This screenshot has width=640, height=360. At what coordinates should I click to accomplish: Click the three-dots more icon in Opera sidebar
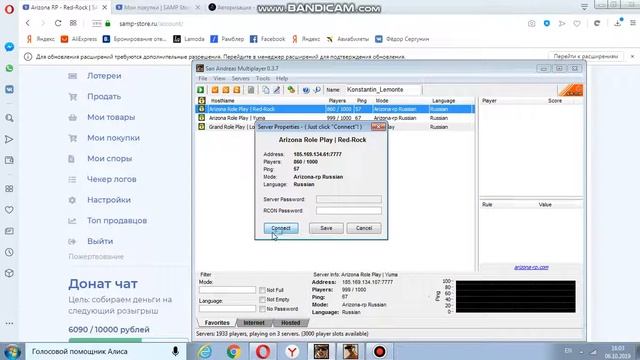click(9, 323)
